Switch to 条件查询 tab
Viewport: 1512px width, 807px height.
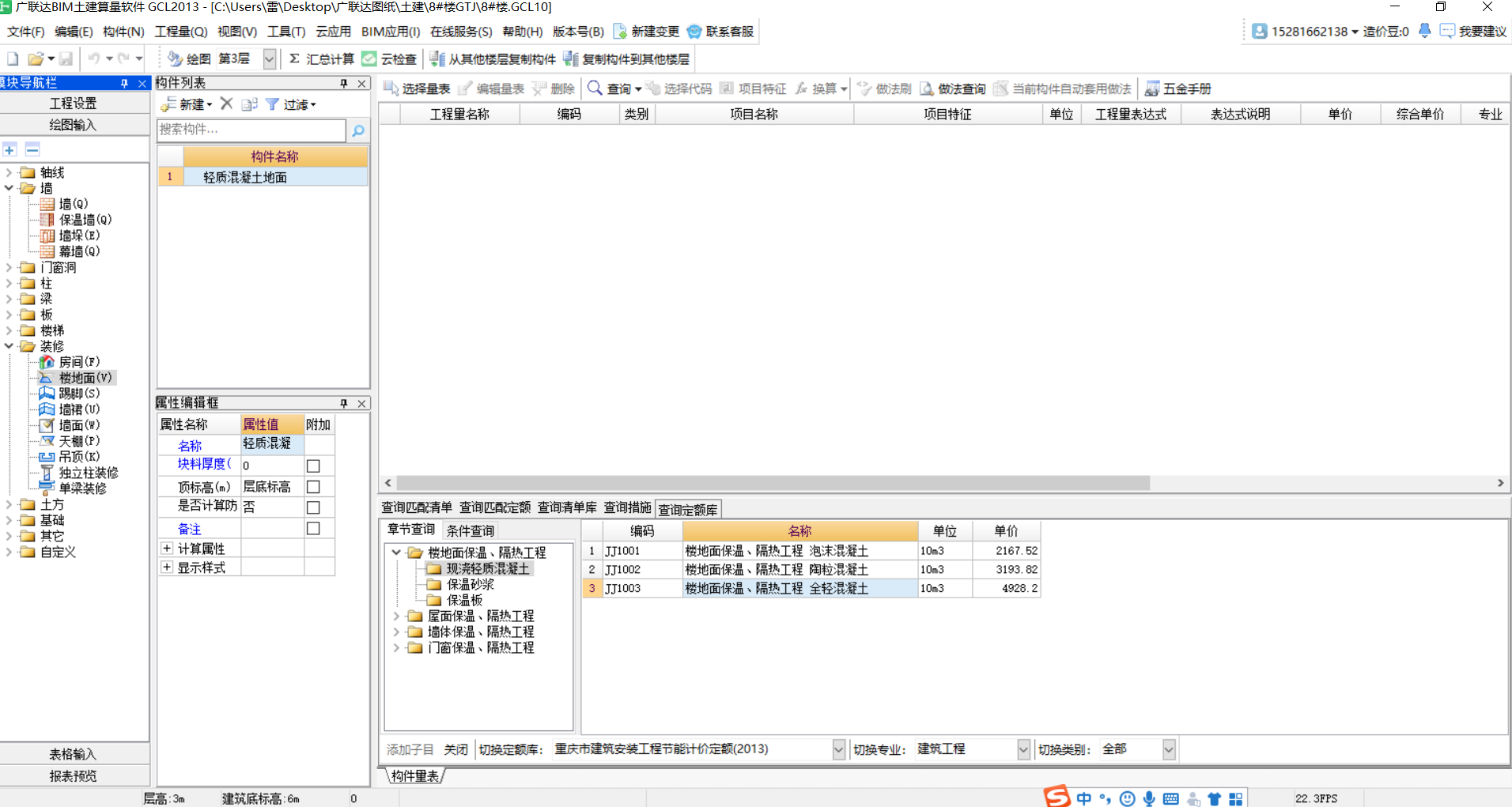click(471, 530)
